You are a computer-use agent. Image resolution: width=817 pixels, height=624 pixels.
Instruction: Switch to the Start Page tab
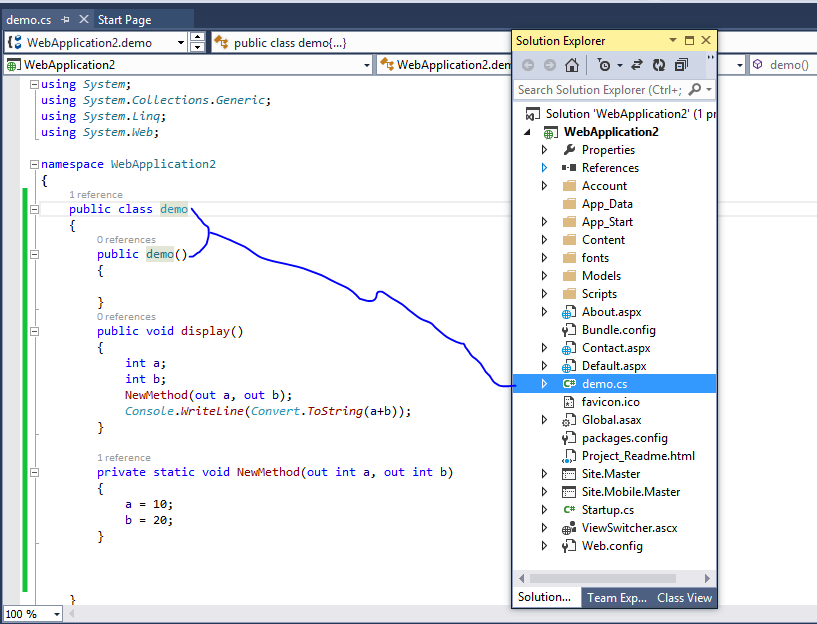pos(125,20)
